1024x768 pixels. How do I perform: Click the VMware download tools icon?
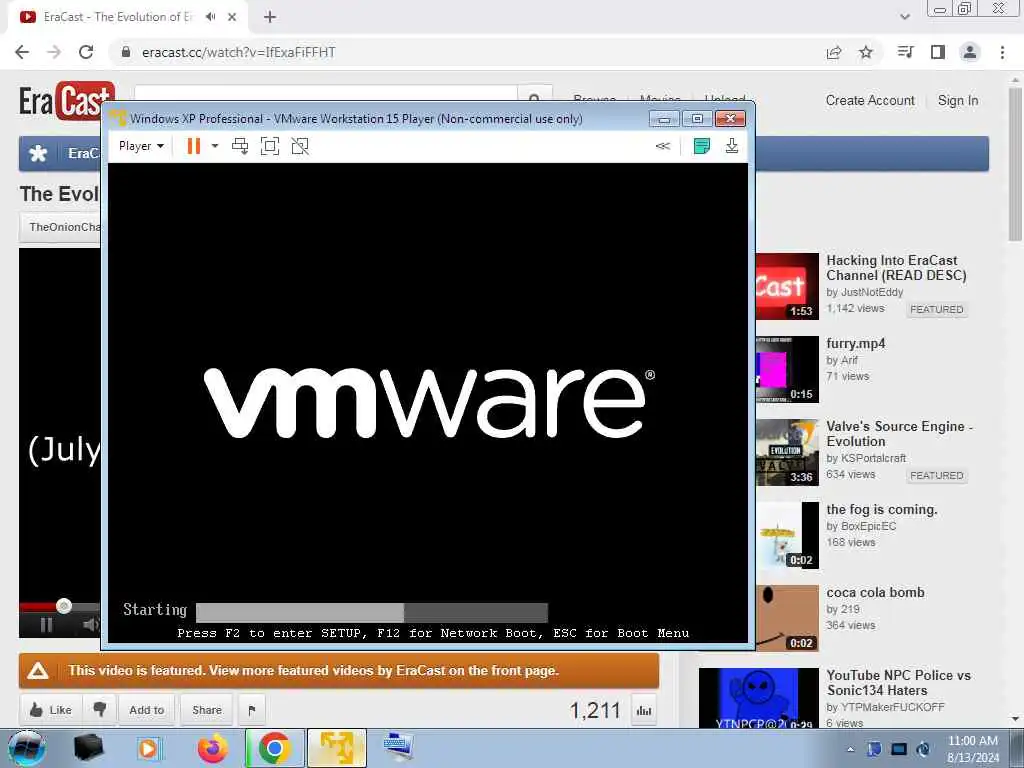[x=732, y=146]
